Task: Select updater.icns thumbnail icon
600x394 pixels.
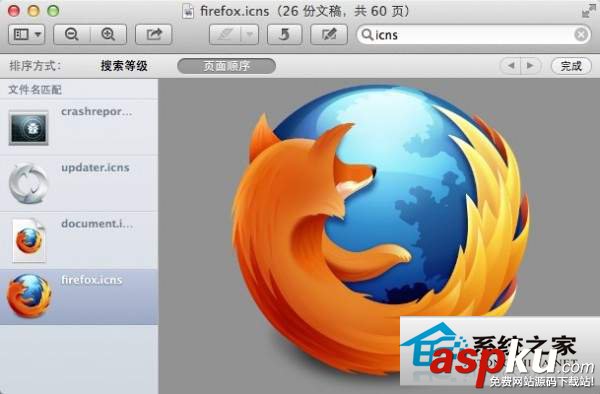Action: point(29,184)
